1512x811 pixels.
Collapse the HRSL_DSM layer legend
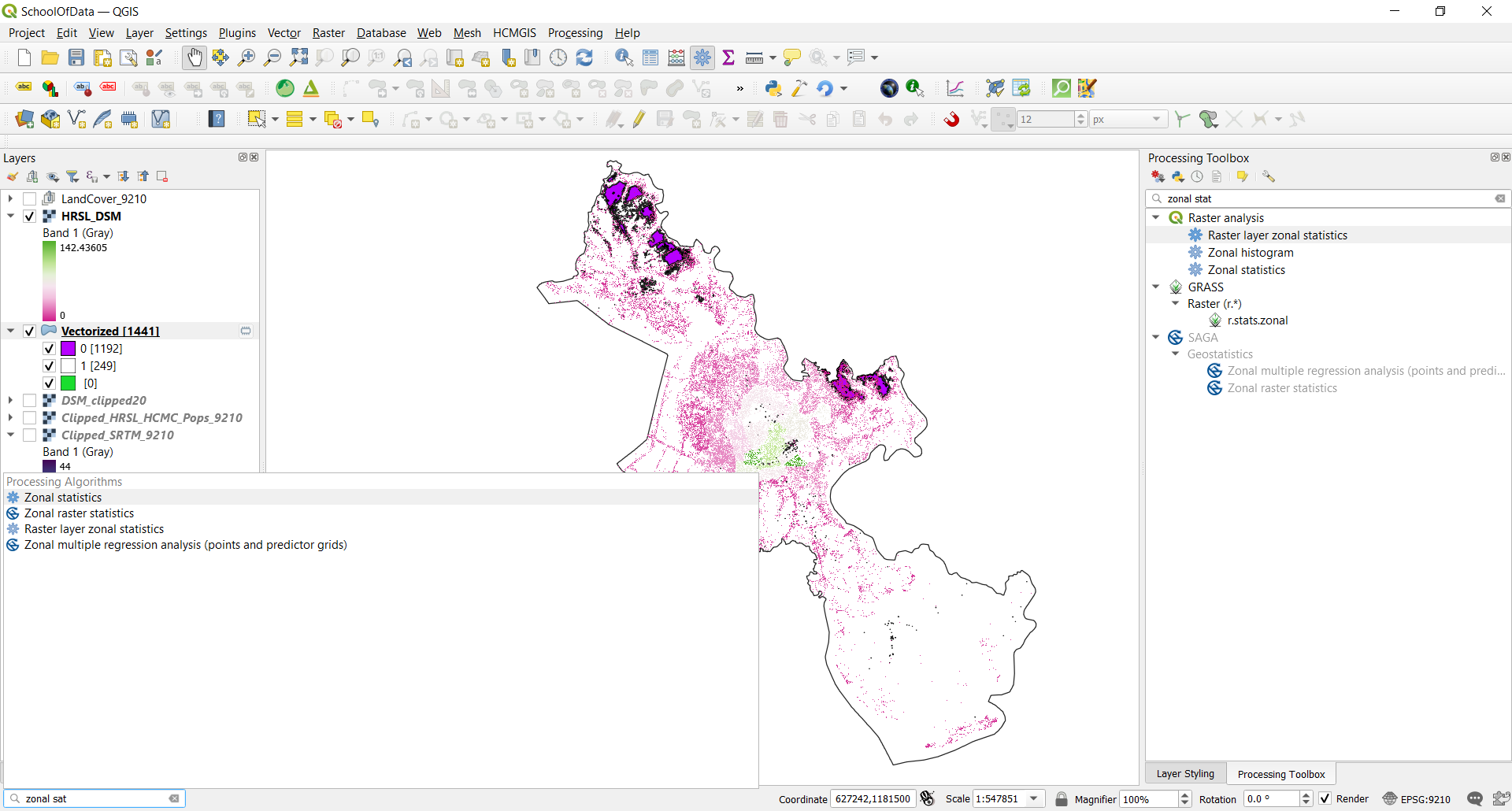(11, 216)
